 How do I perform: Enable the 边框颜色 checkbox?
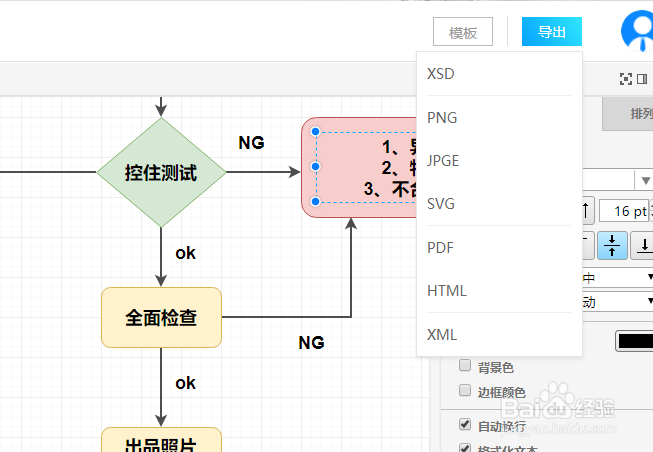(x=464, y=390)
